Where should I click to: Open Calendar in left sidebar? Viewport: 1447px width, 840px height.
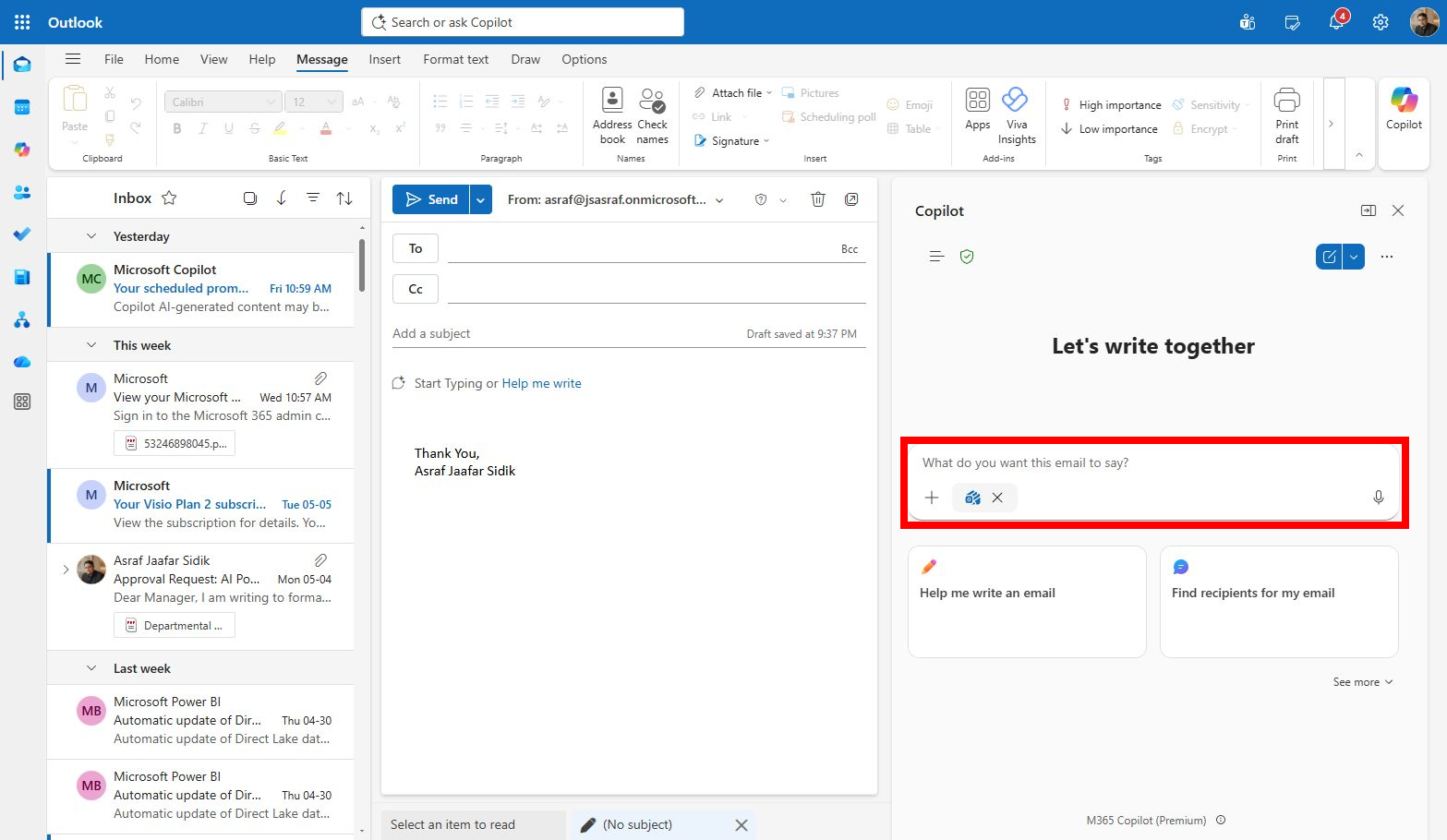pyautogui.click(x=22, y=107)
